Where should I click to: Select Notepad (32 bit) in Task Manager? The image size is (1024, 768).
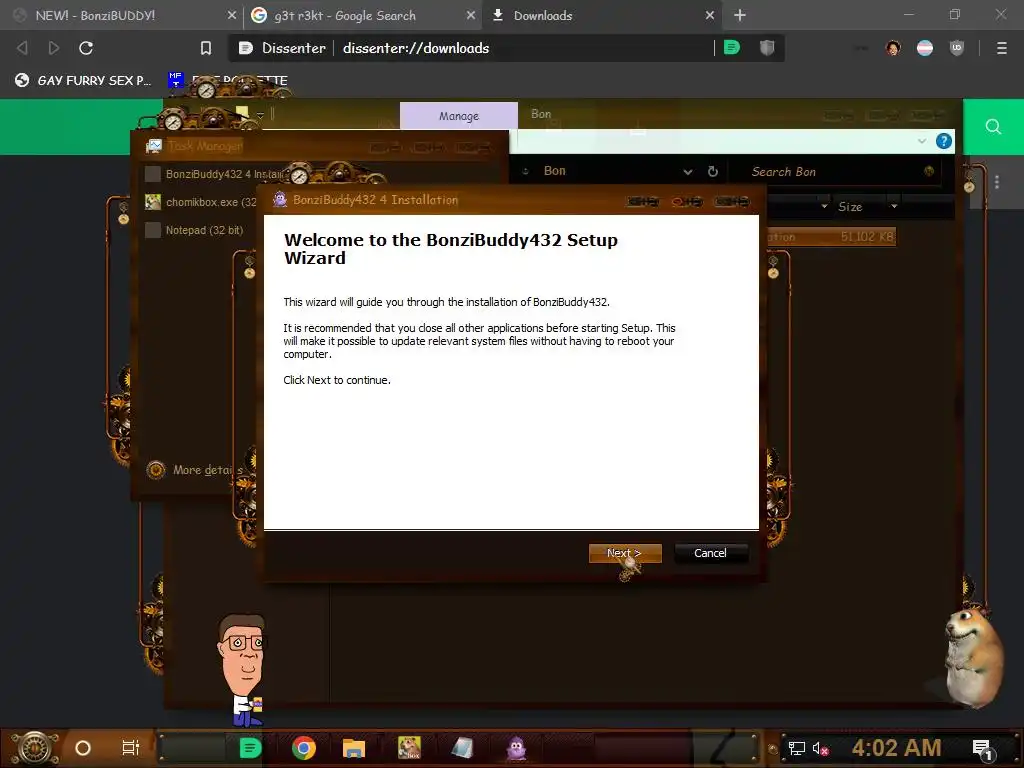click(196, 230)
